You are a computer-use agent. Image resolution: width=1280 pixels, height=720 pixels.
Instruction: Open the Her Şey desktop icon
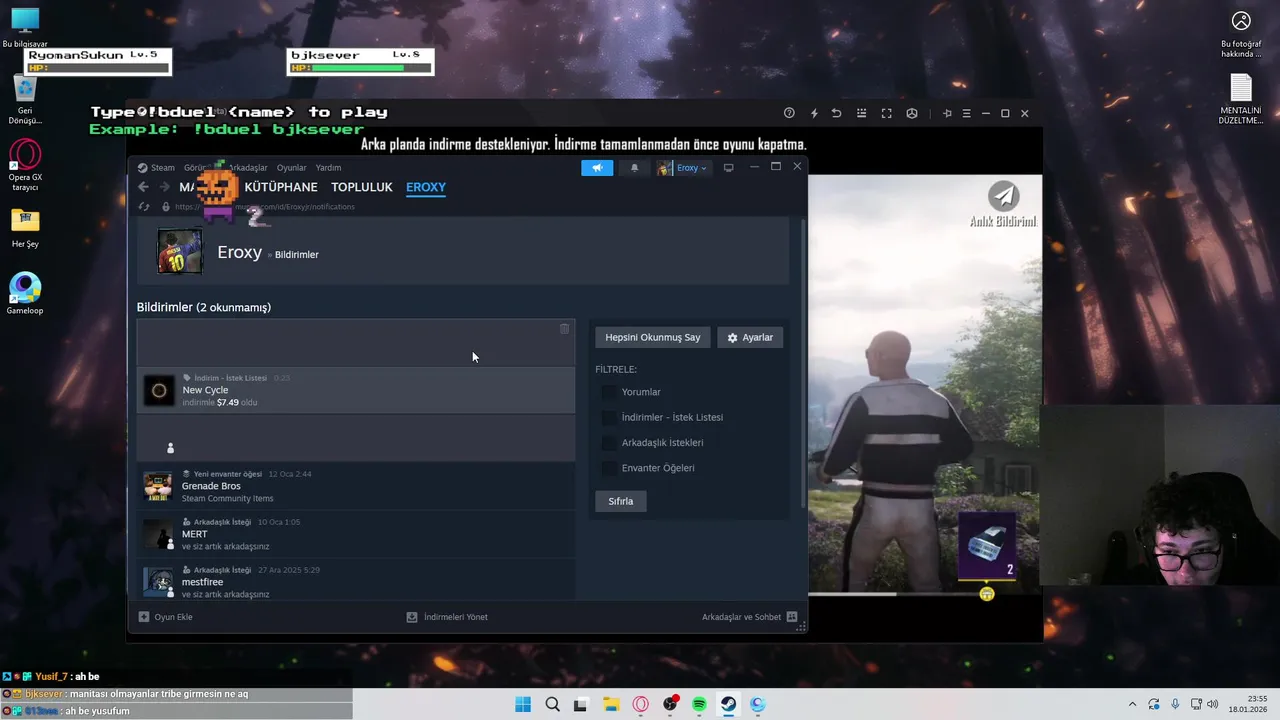click(x=25, y=228)
